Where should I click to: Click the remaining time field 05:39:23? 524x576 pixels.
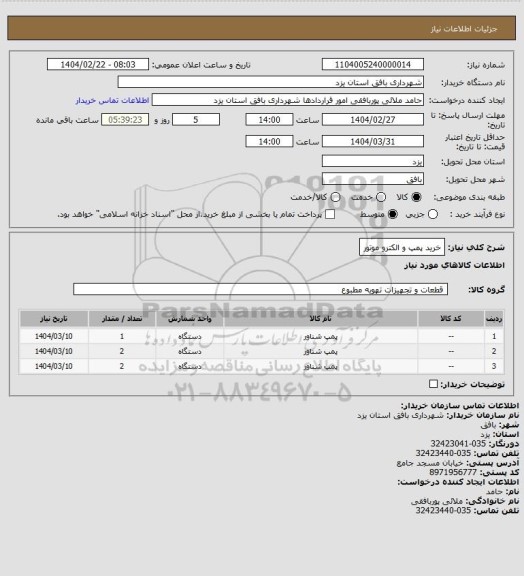click(x=125, y=120)
